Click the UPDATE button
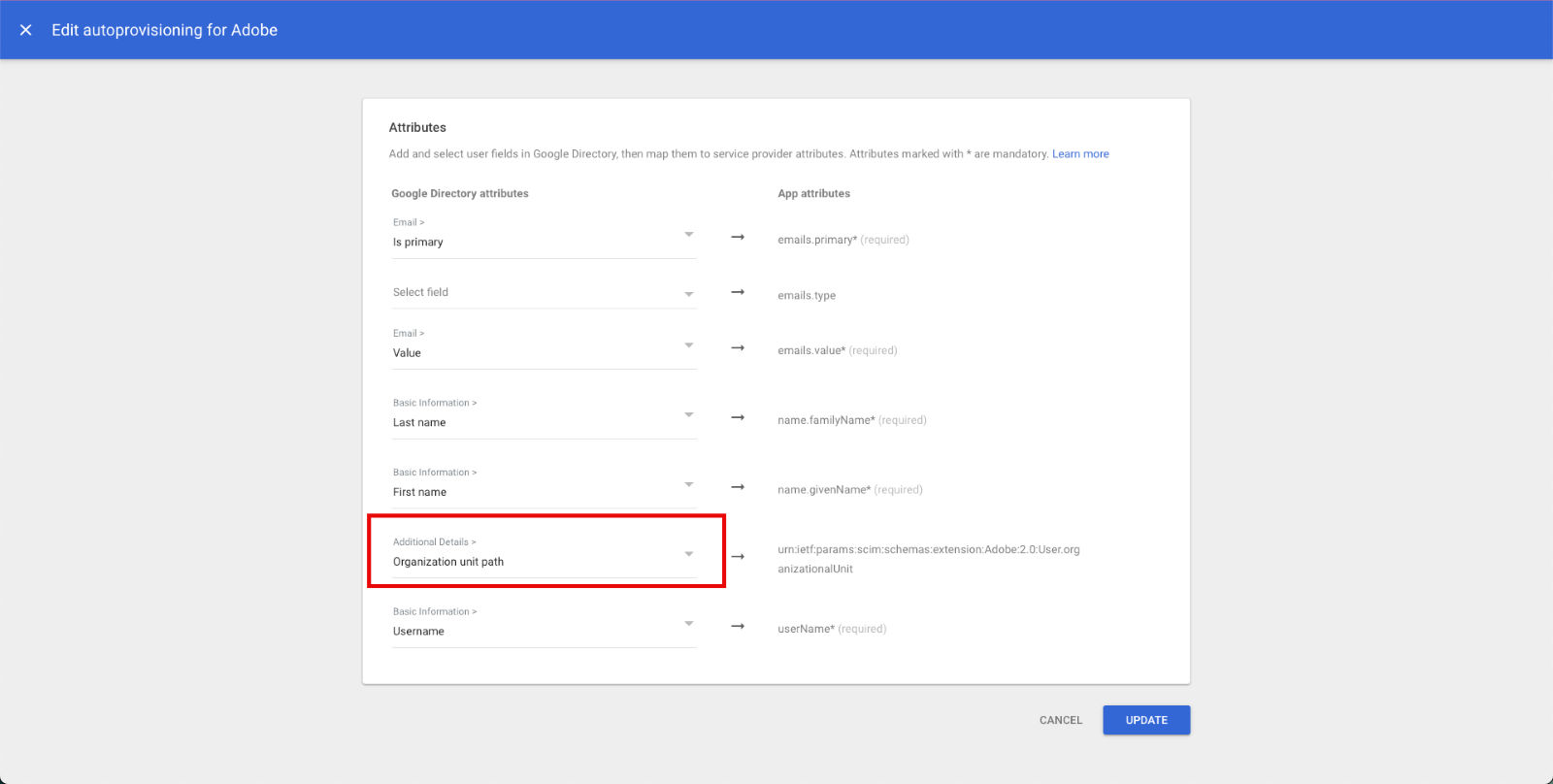1553x784 pixels. [1146, 720]
